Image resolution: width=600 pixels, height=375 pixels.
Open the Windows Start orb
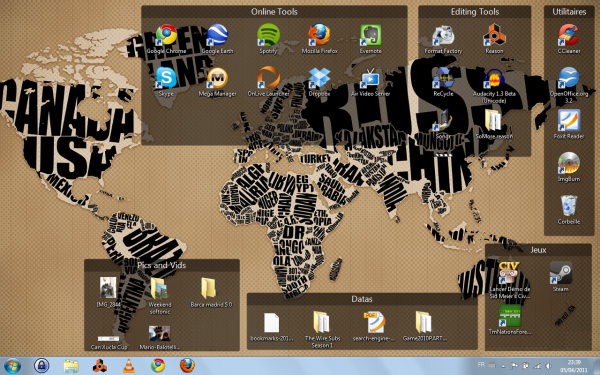pyautogui.click(x=12, y=366)
